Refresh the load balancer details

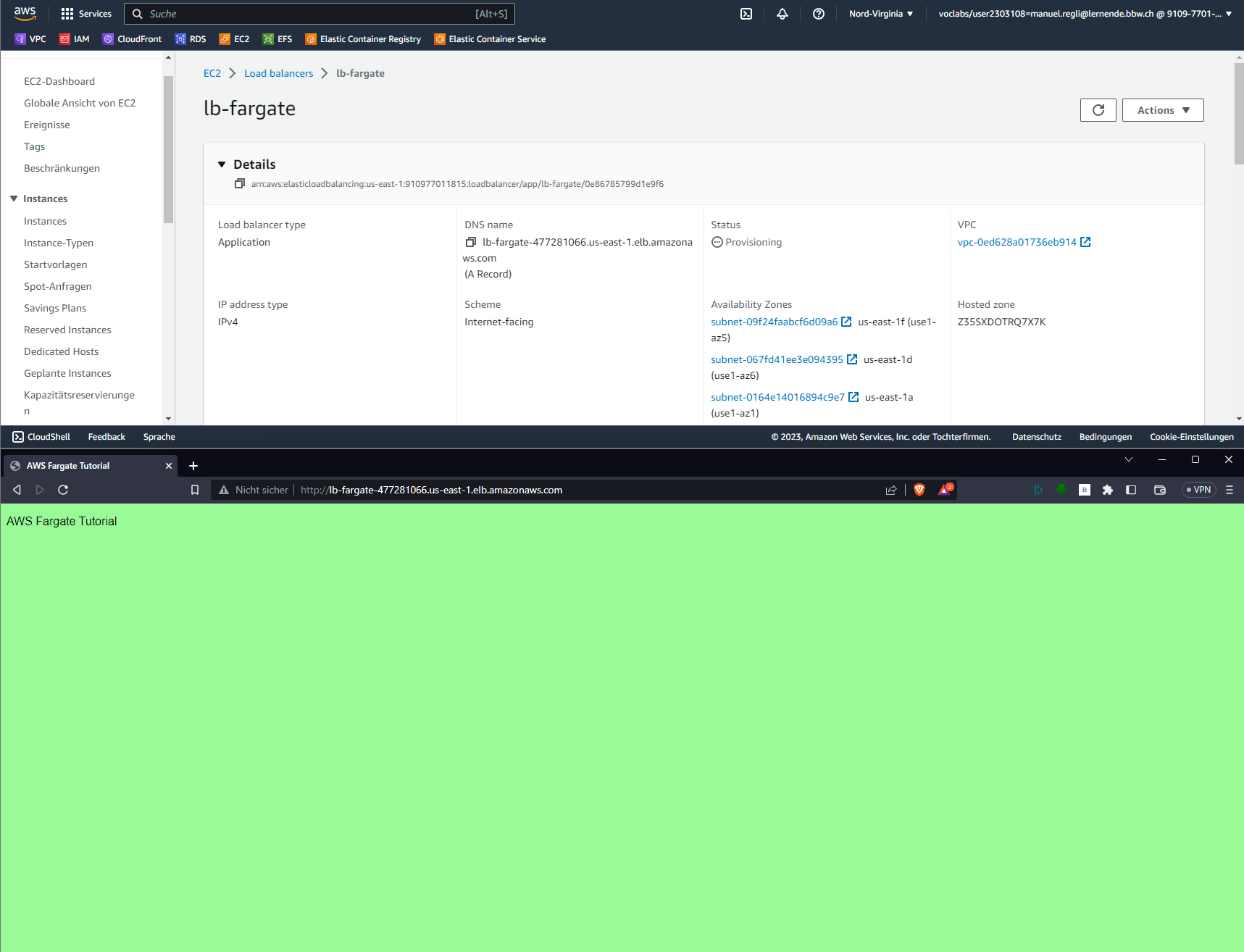[1098, 110]
